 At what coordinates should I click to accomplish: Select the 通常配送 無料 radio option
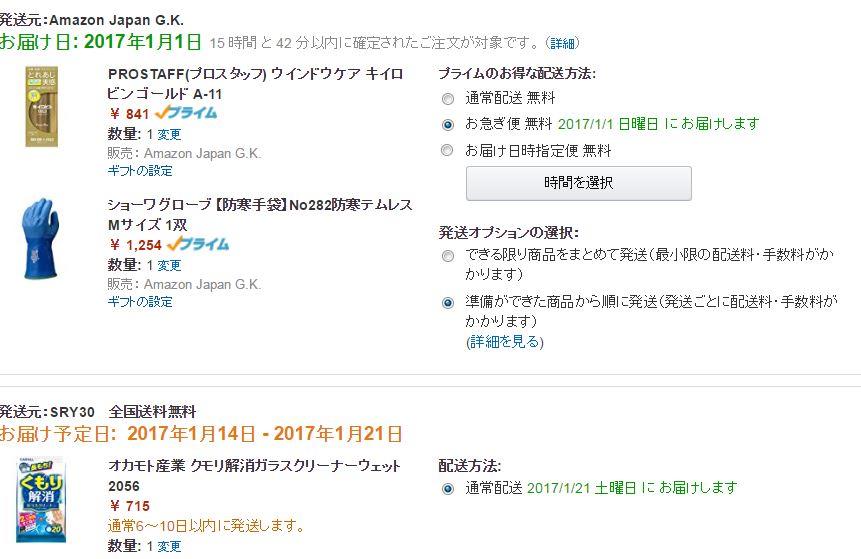[x=448, y=99]
